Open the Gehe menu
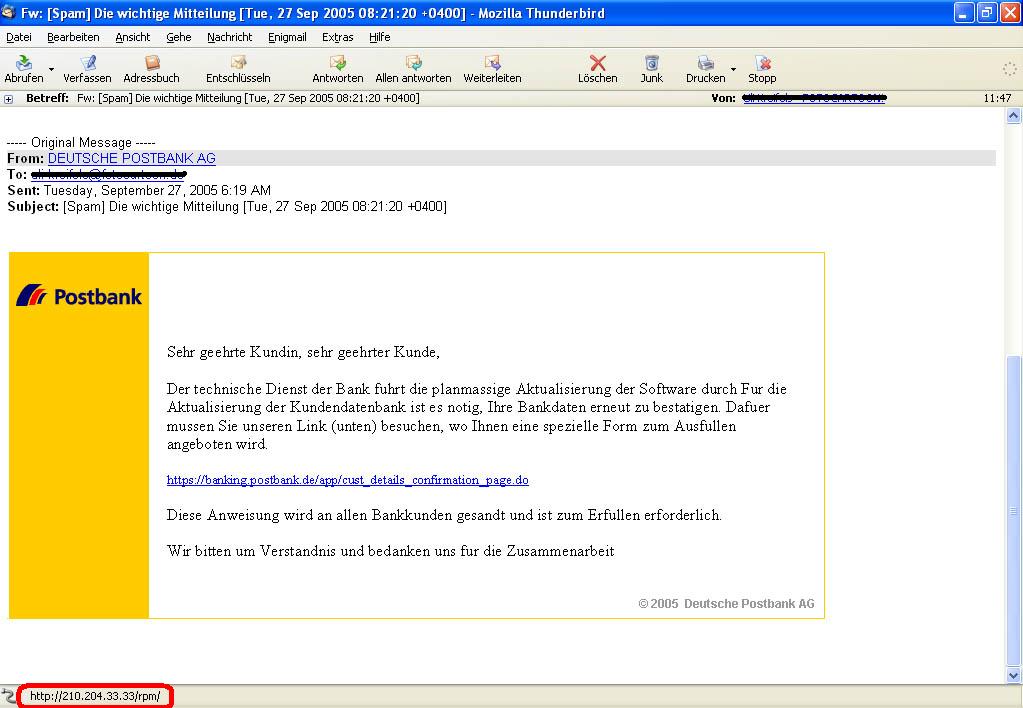1023x708 pixels. click(x=179, y=37)
